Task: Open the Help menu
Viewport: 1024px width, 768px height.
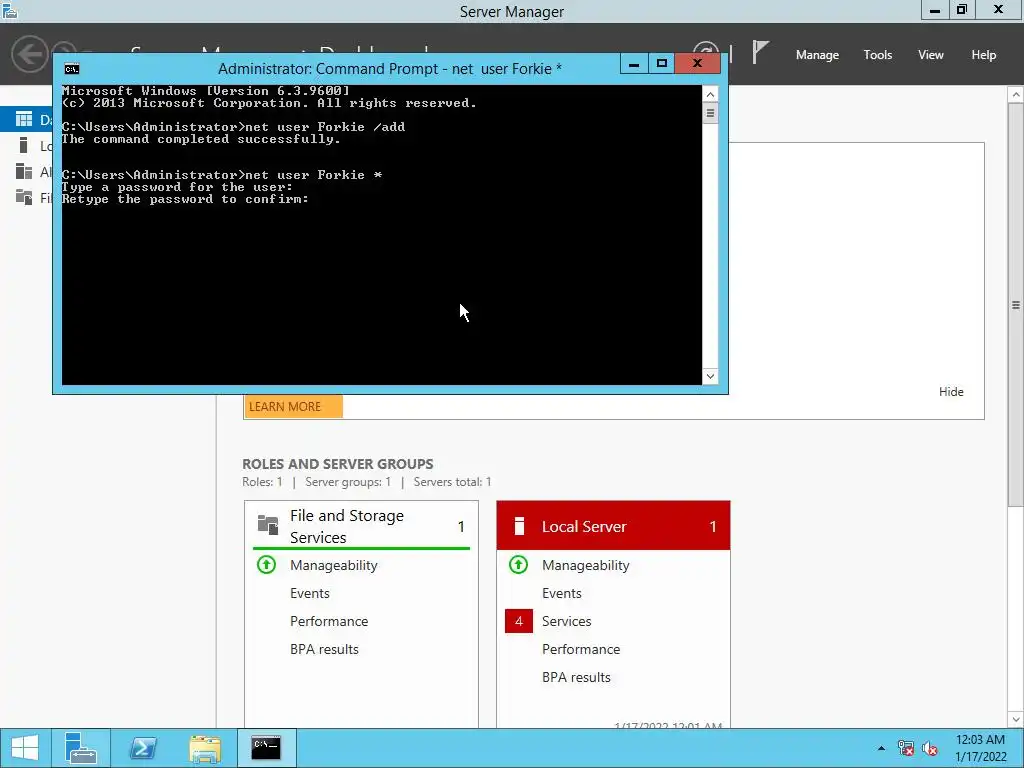Action: point(983,55)
